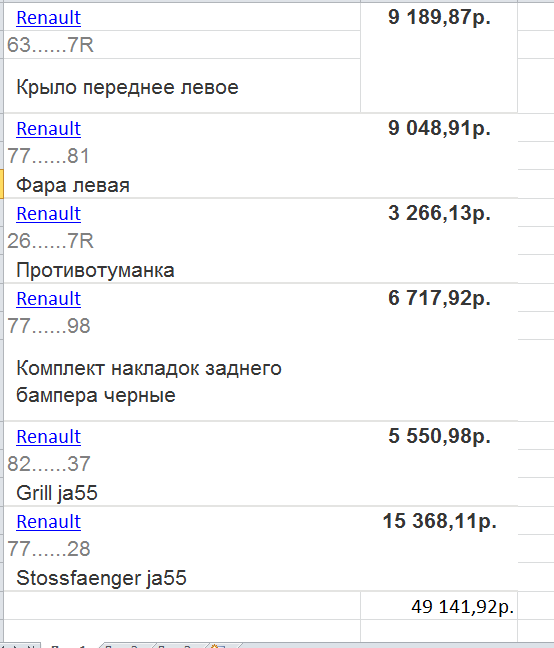The image size is (554, 648).
Task: Select the cell 'Grill ja55'
Action: pos(182,492)
